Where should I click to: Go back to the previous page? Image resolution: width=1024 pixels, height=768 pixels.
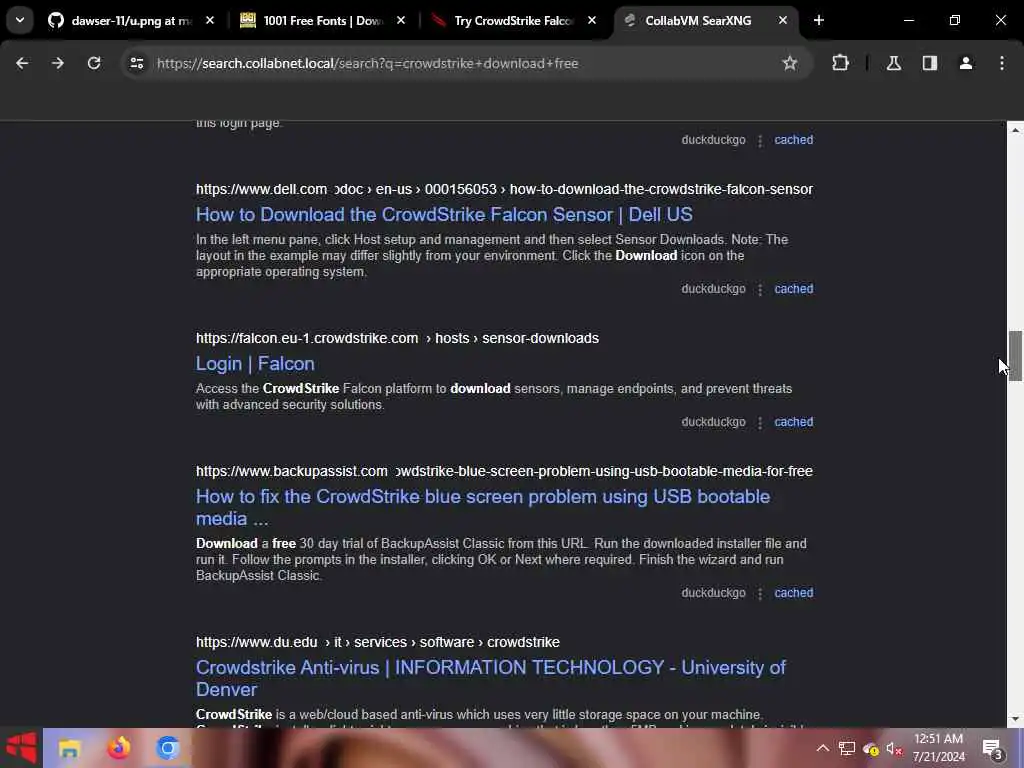pos(22,63)
